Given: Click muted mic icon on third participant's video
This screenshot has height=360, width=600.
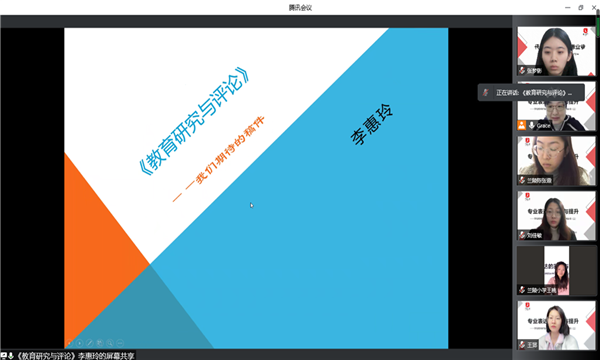Looking at the screenshot, I should point(522,180).
